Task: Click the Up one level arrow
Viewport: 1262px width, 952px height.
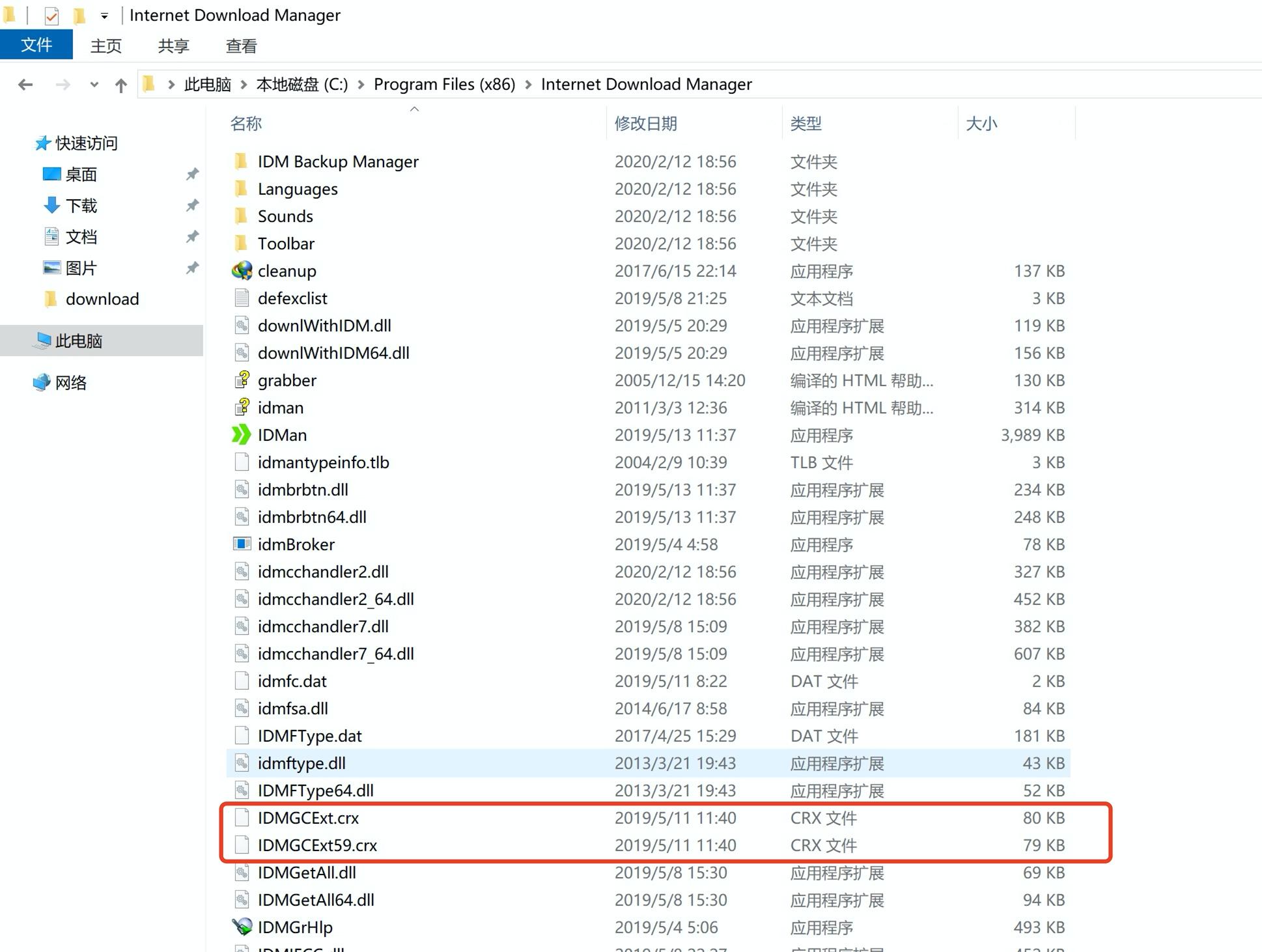Action: pos(120,85)
